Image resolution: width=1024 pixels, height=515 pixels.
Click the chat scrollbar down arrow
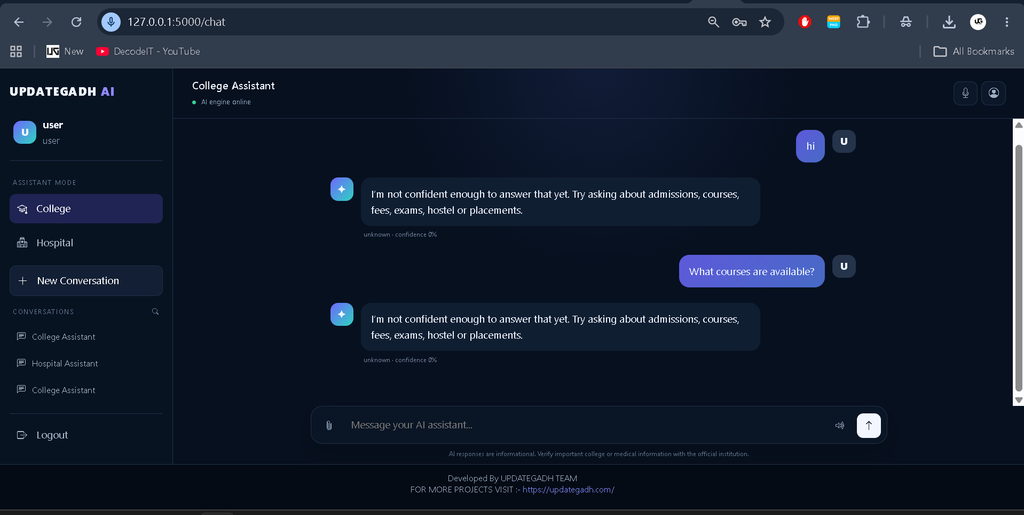pyautogui.click(x=1018, y=400)
